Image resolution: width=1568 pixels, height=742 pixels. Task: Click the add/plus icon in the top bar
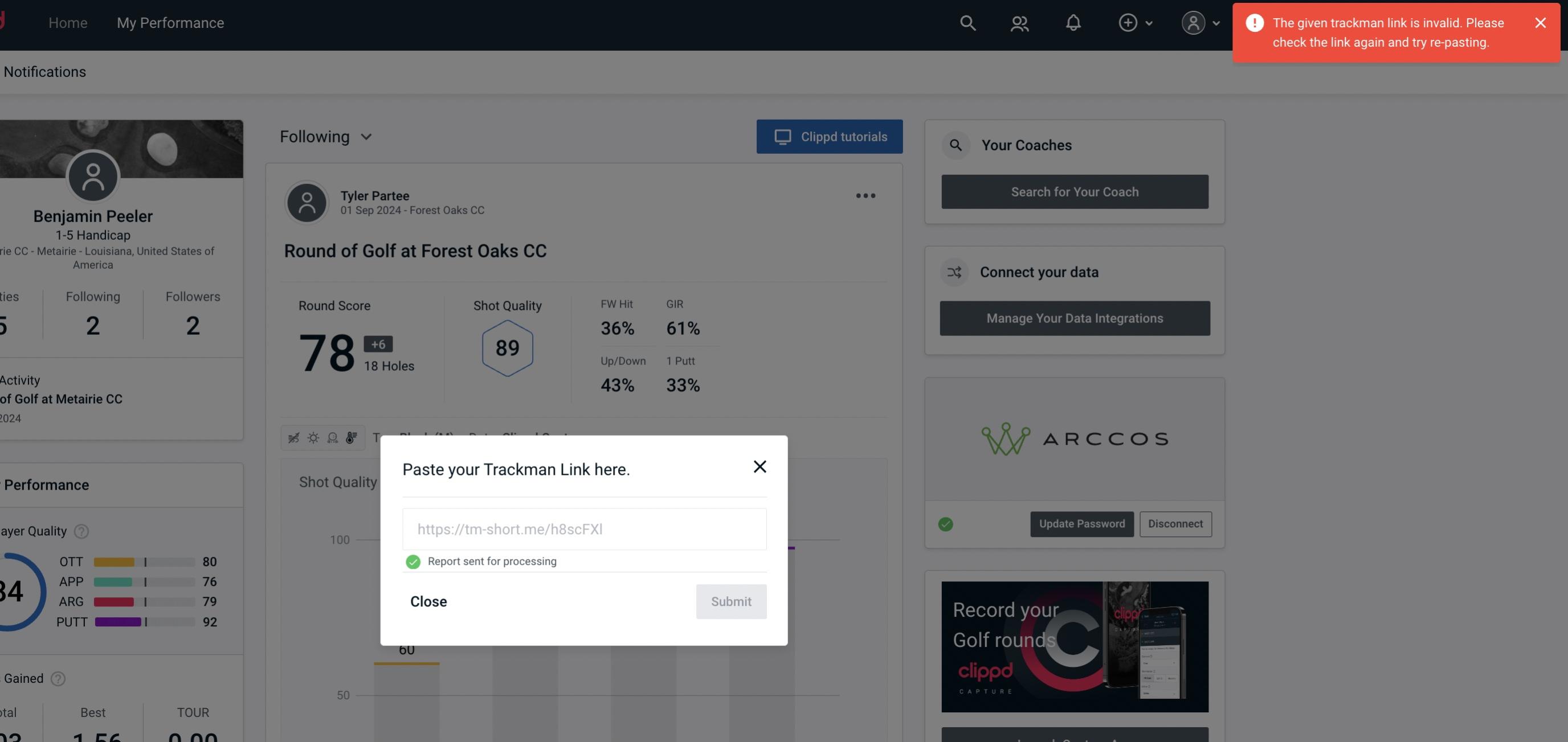pos(1127,22)
